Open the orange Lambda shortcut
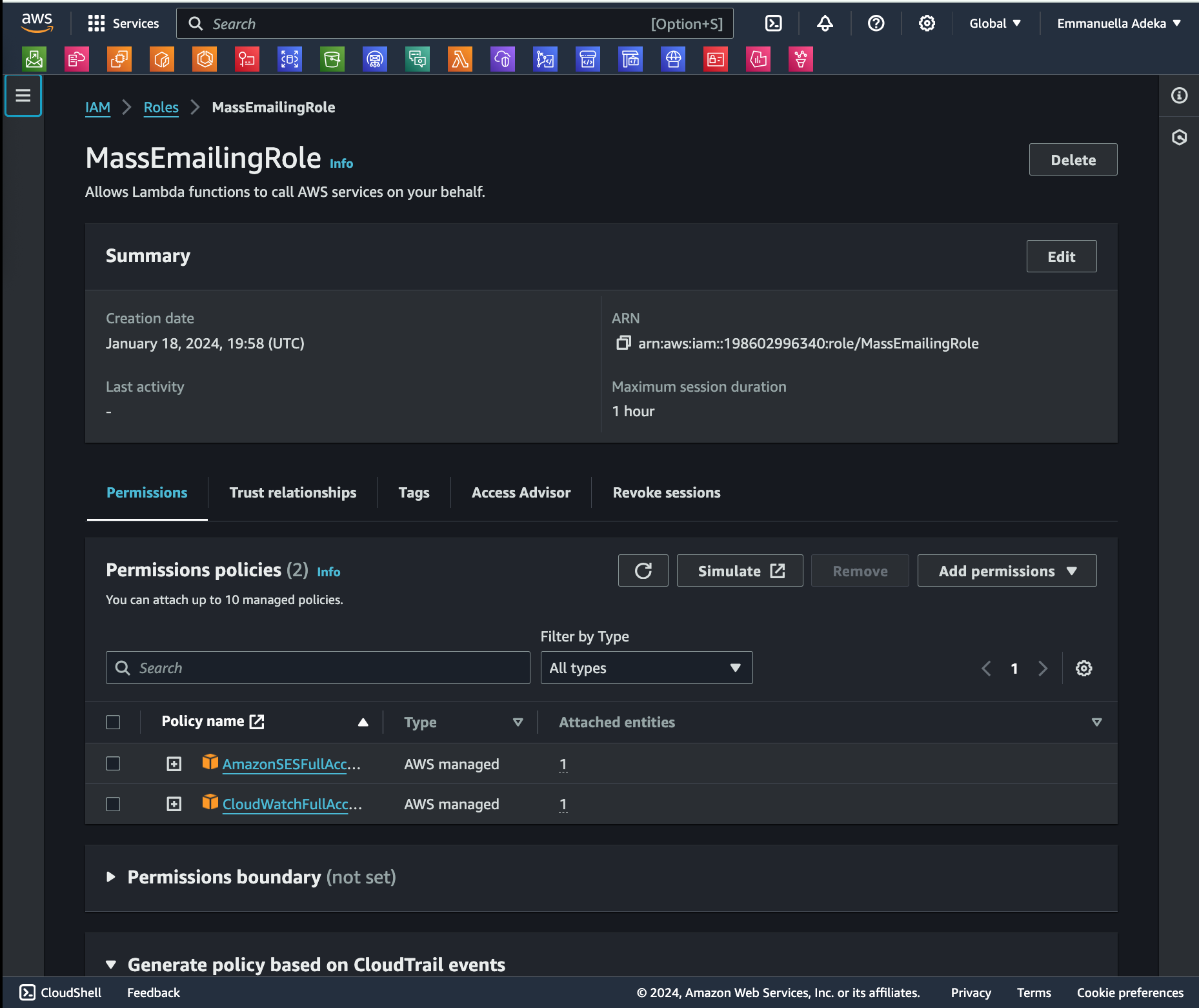This screenshot has width=1199, height=1008. click(460, 59)
